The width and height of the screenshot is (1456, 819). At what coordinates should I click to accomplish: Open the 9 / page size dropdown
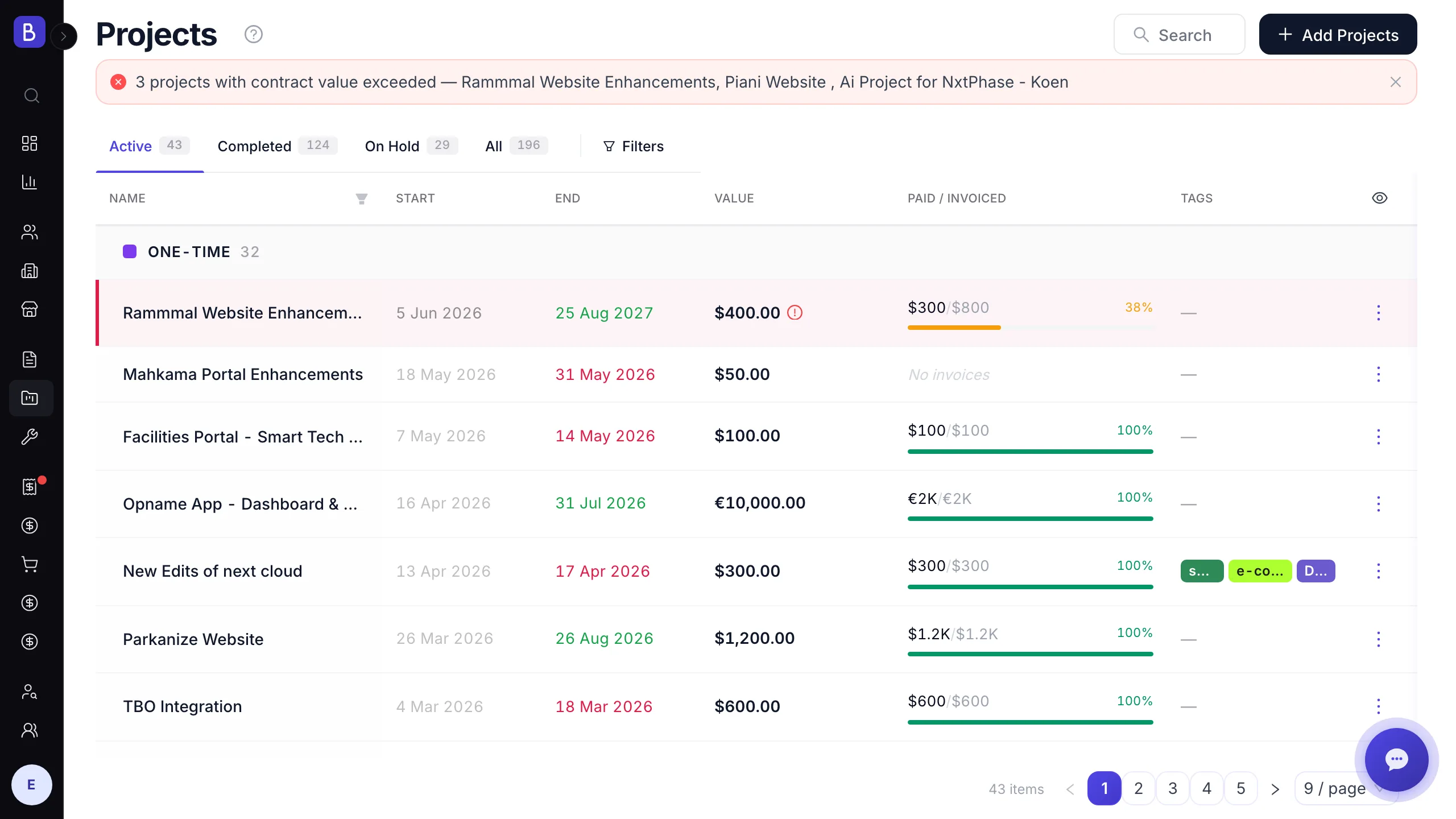[1345, 788]
